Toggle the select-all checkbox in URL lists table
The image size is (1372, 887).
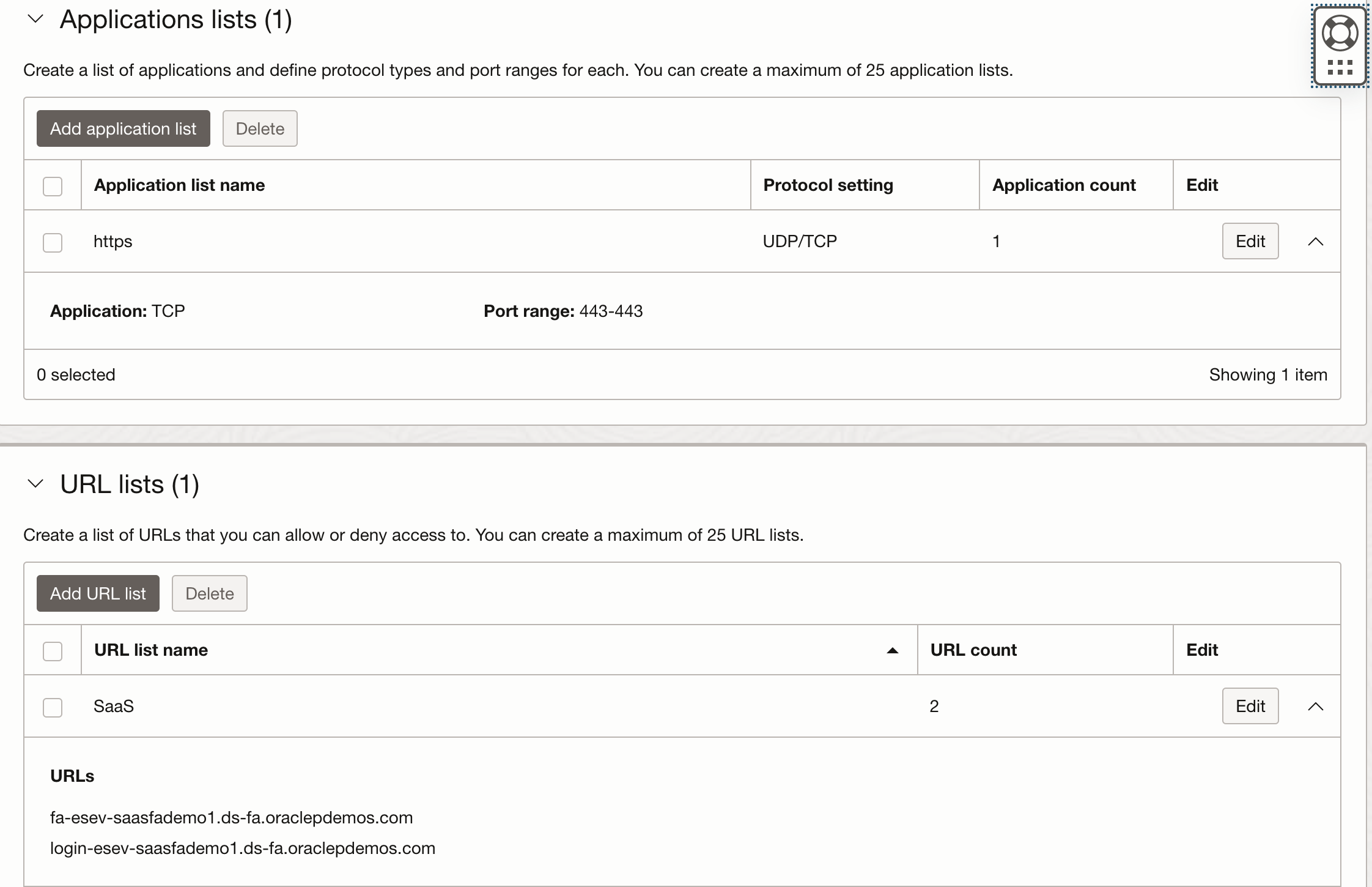tap(53, 651)
